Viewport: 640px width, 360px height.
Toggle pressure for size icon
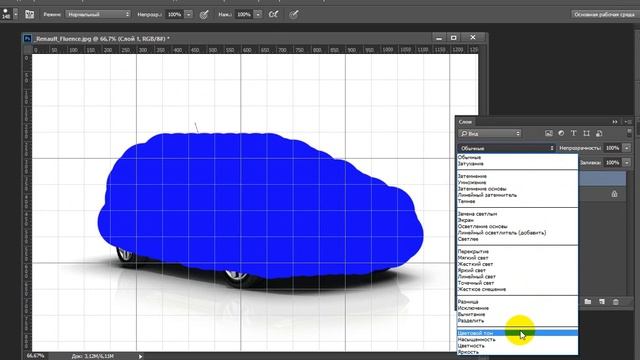pos(293,15)
